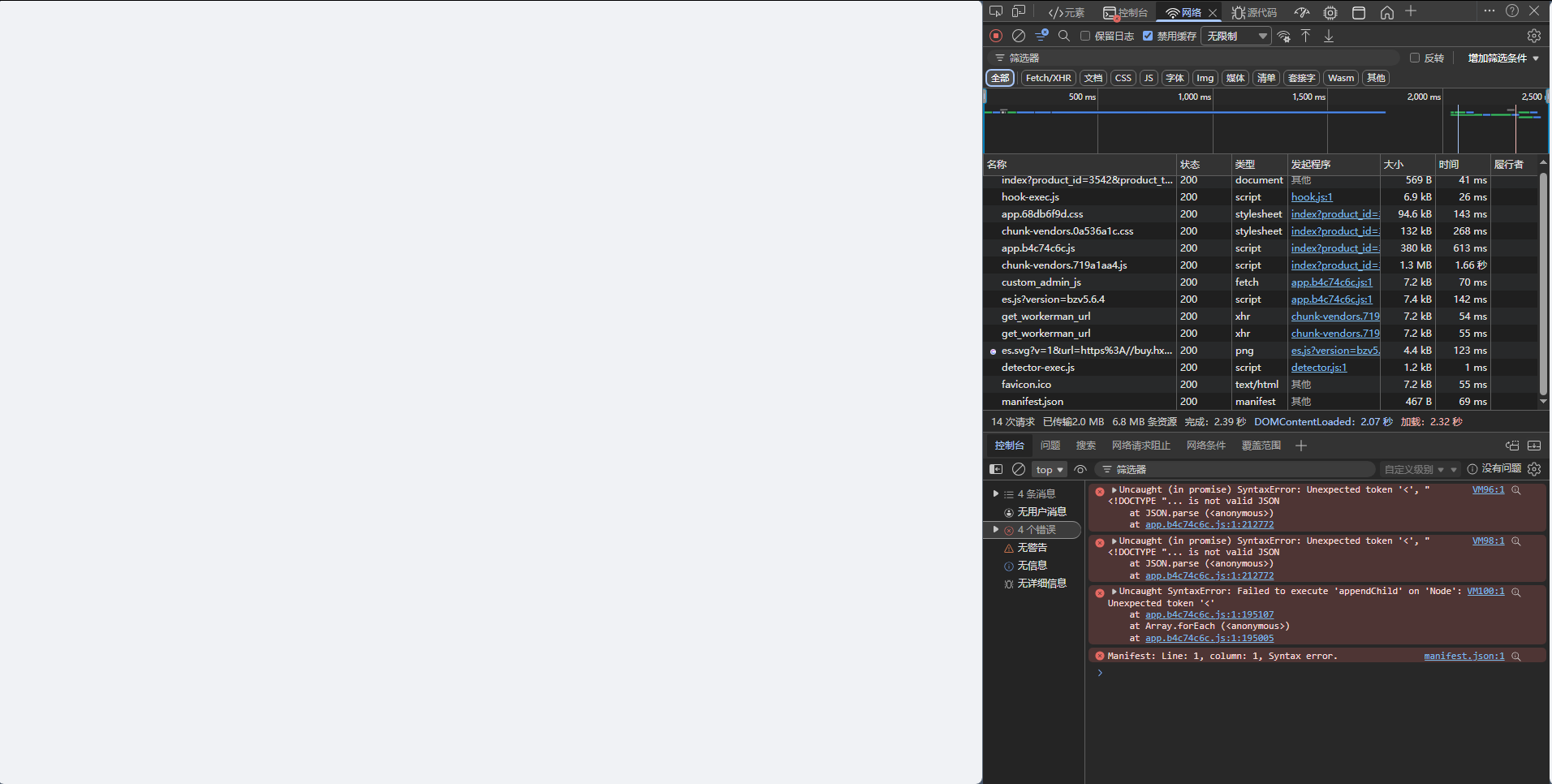The image size is (1552, 784).
Task: Switch to the 元素 tab
Action: click(1067, 12)
